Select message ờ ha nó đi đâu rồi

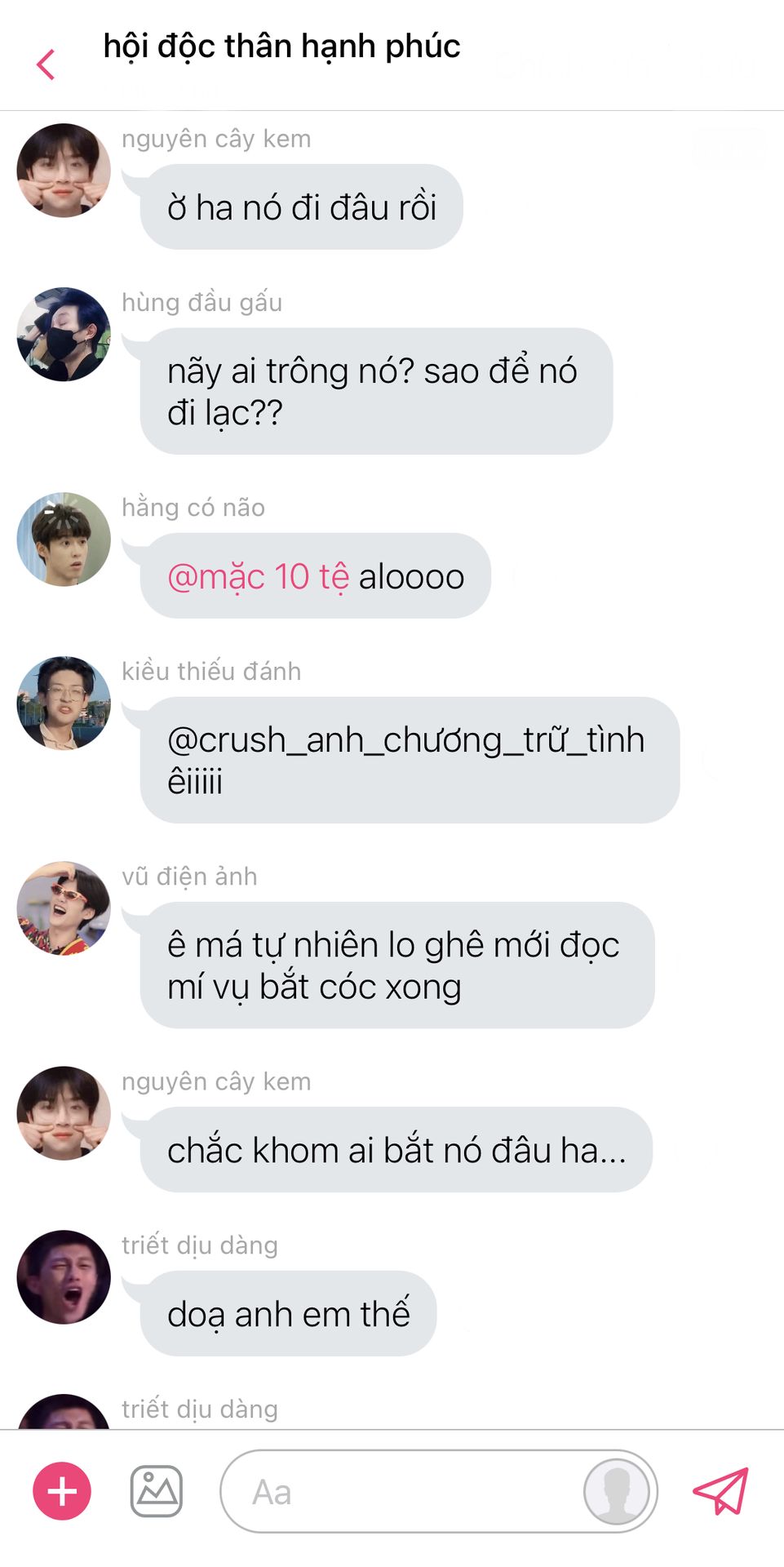pos(301,206)
